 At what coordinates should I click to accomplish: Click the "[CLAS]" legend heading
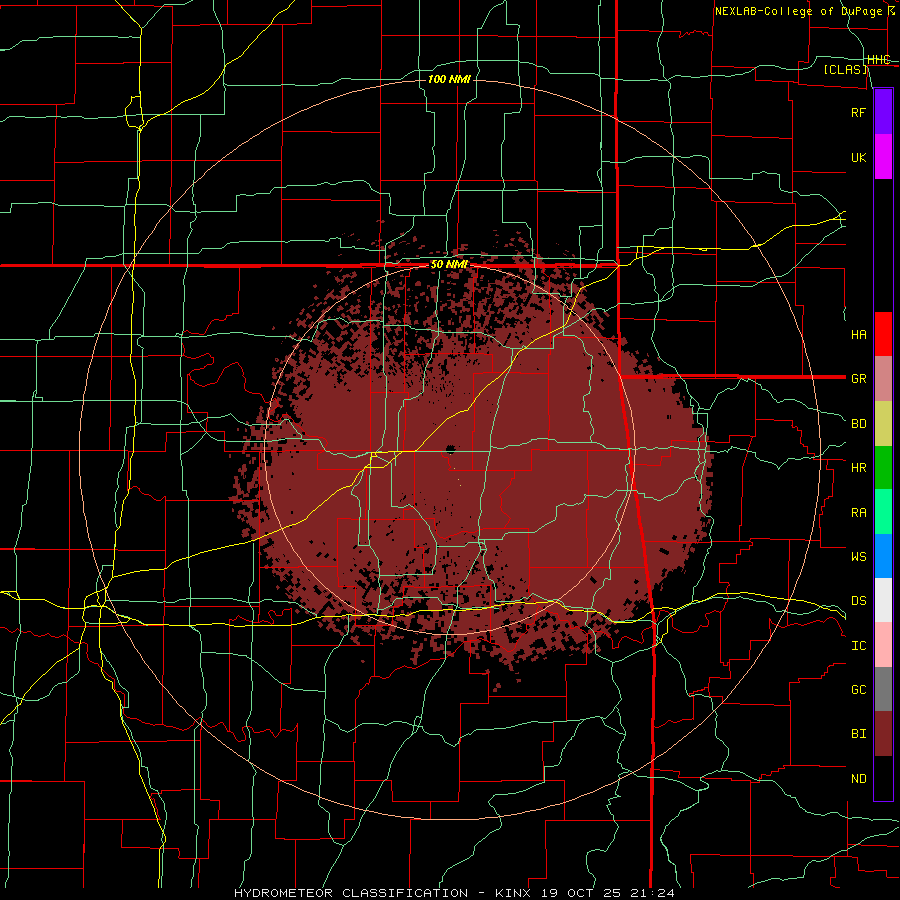845,69
